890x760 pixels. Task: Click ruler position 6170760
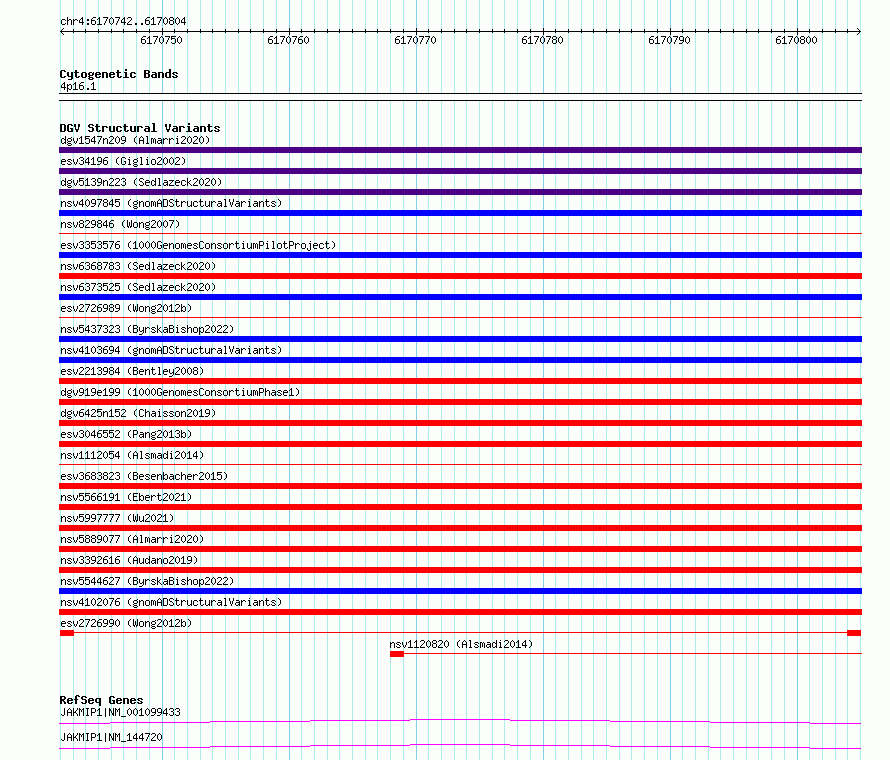[288, 40]
